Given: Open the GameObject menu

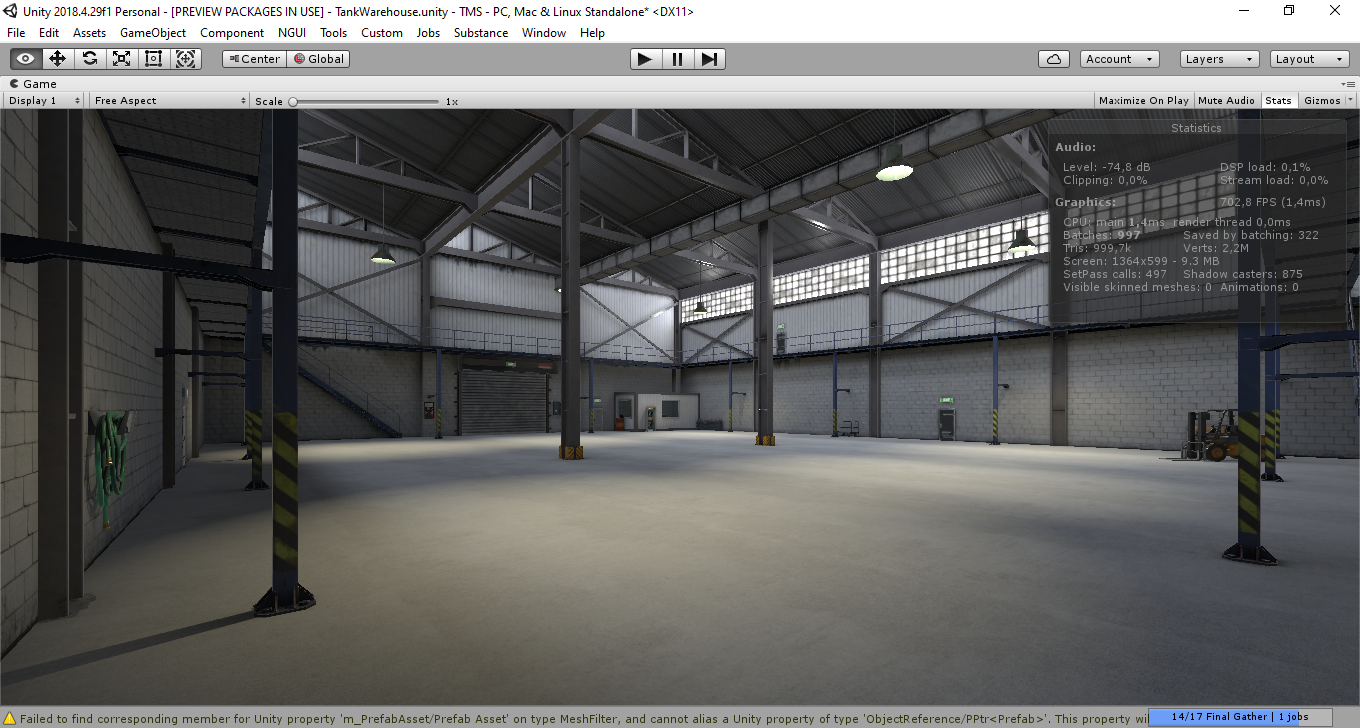Looking at the screenshot, I should click(153, 33).
